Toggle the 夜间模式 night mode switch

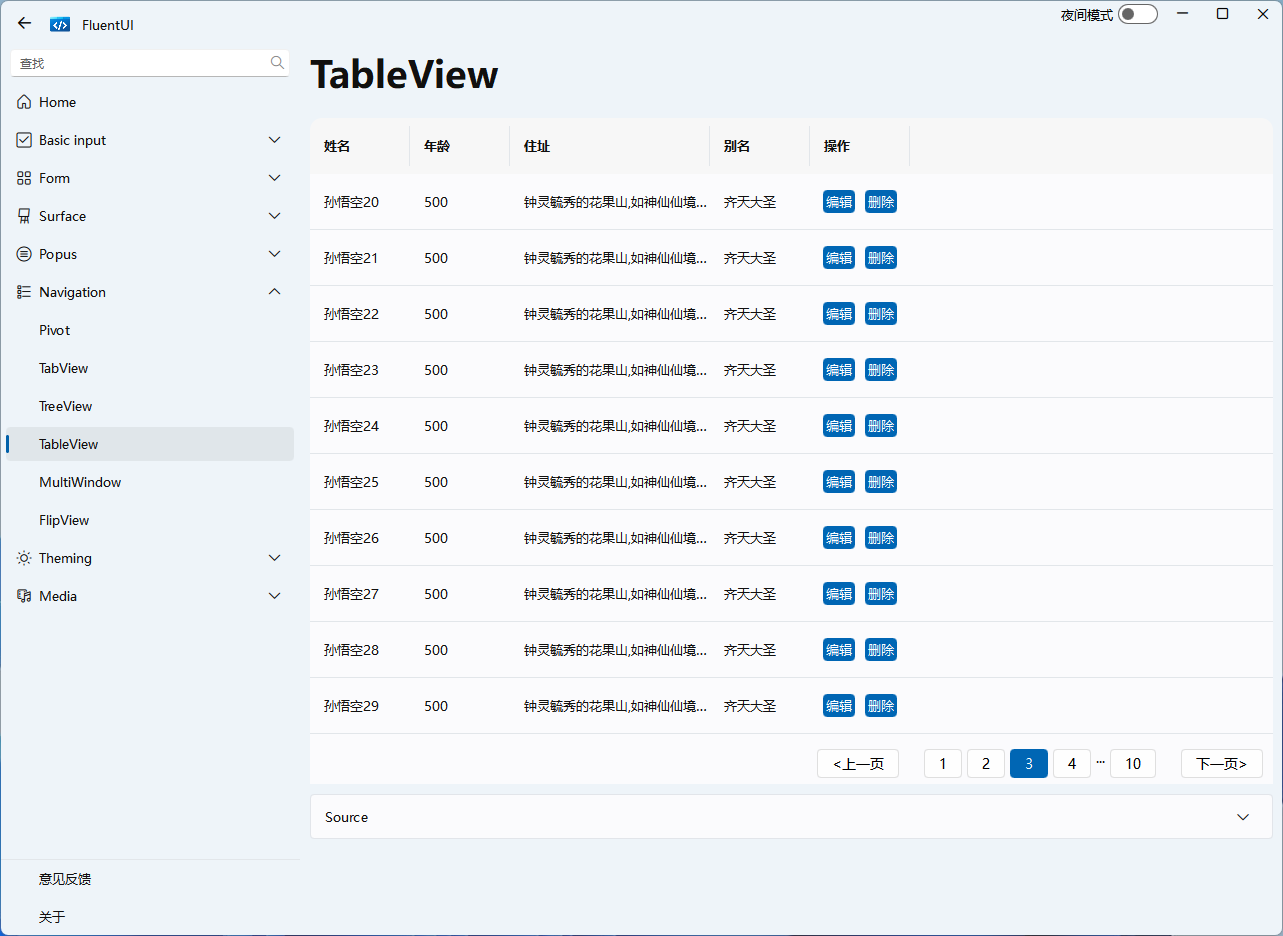pyautogui.click(x=1138, y=14)
